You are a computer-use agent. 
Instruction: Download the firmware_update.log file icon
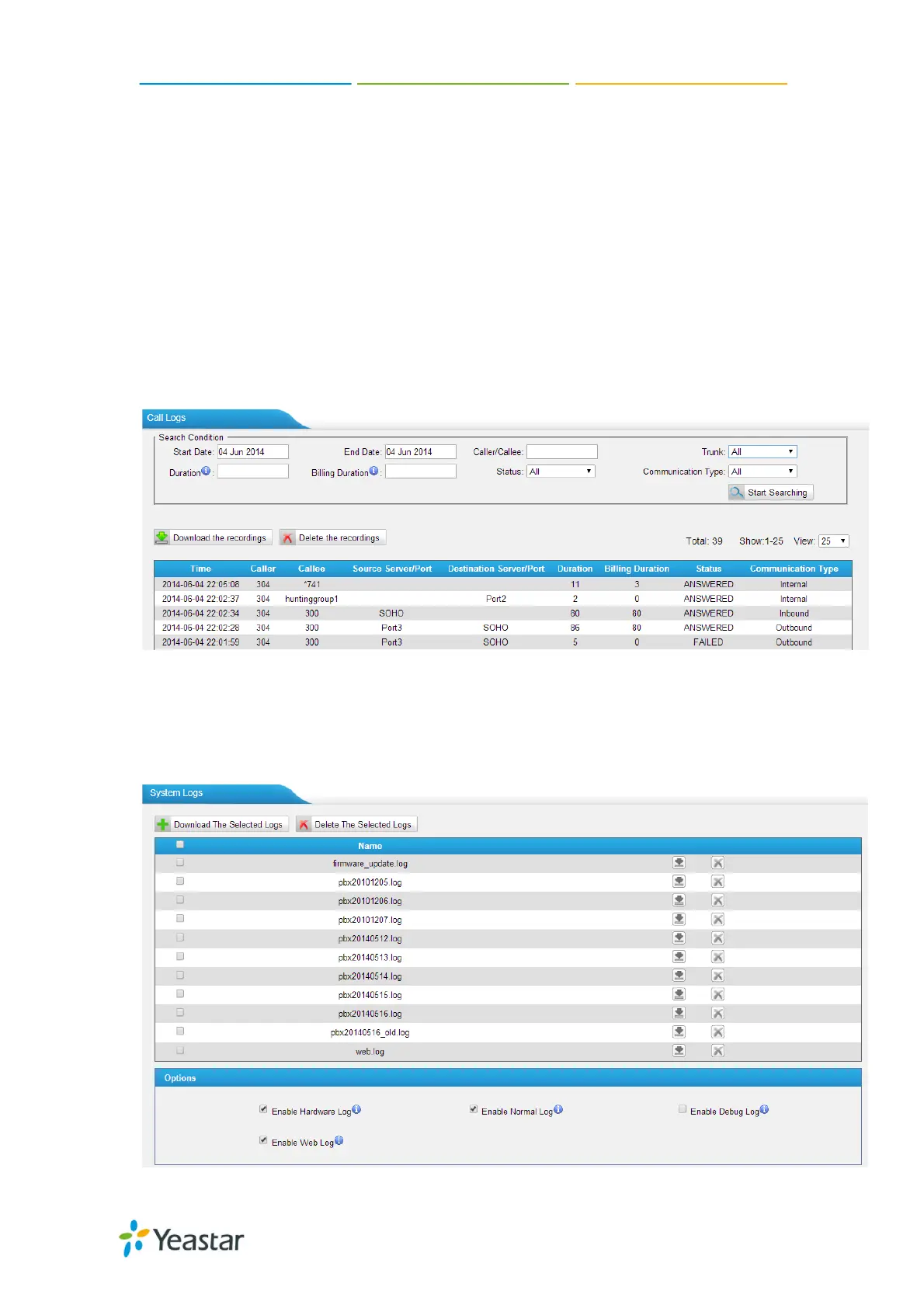pos(679,863)
